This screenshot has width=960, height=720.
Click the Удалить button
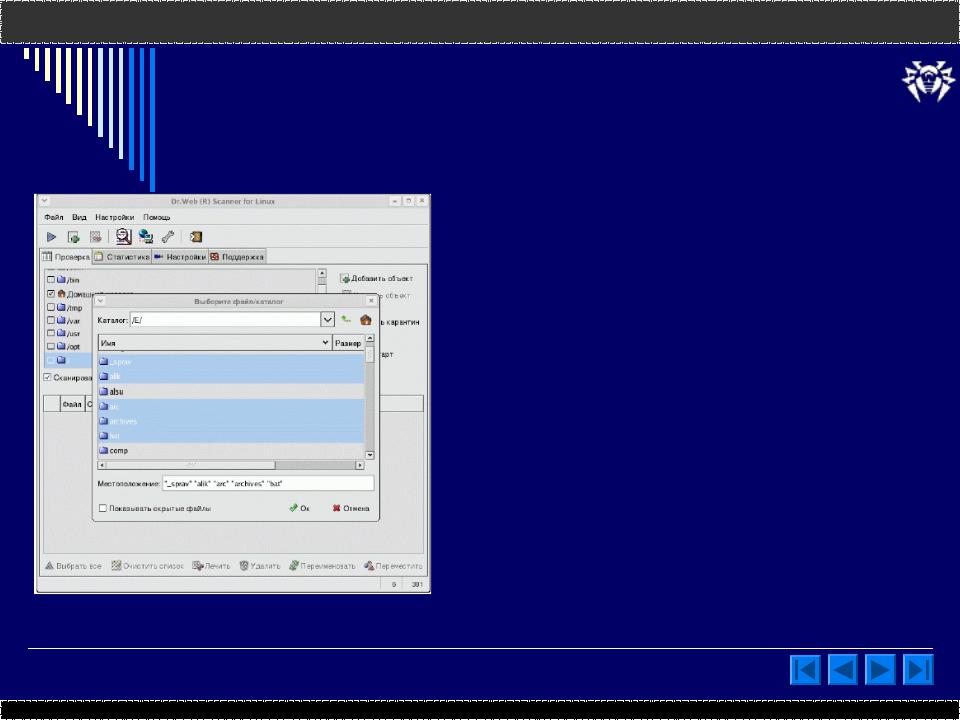point(260,566)
